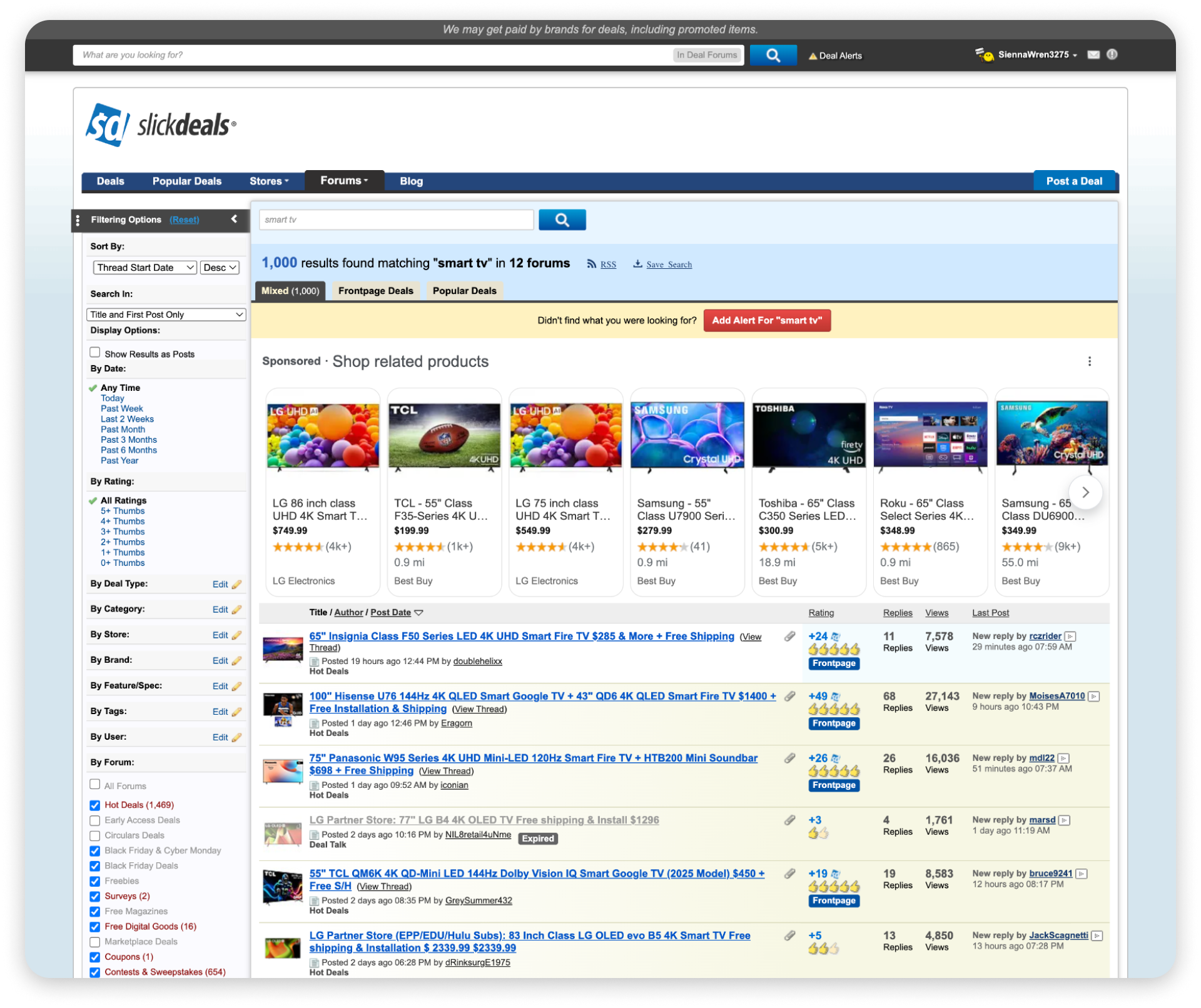
Task: Click go-to-last-post icon after rczrider
Action: 1070,637
